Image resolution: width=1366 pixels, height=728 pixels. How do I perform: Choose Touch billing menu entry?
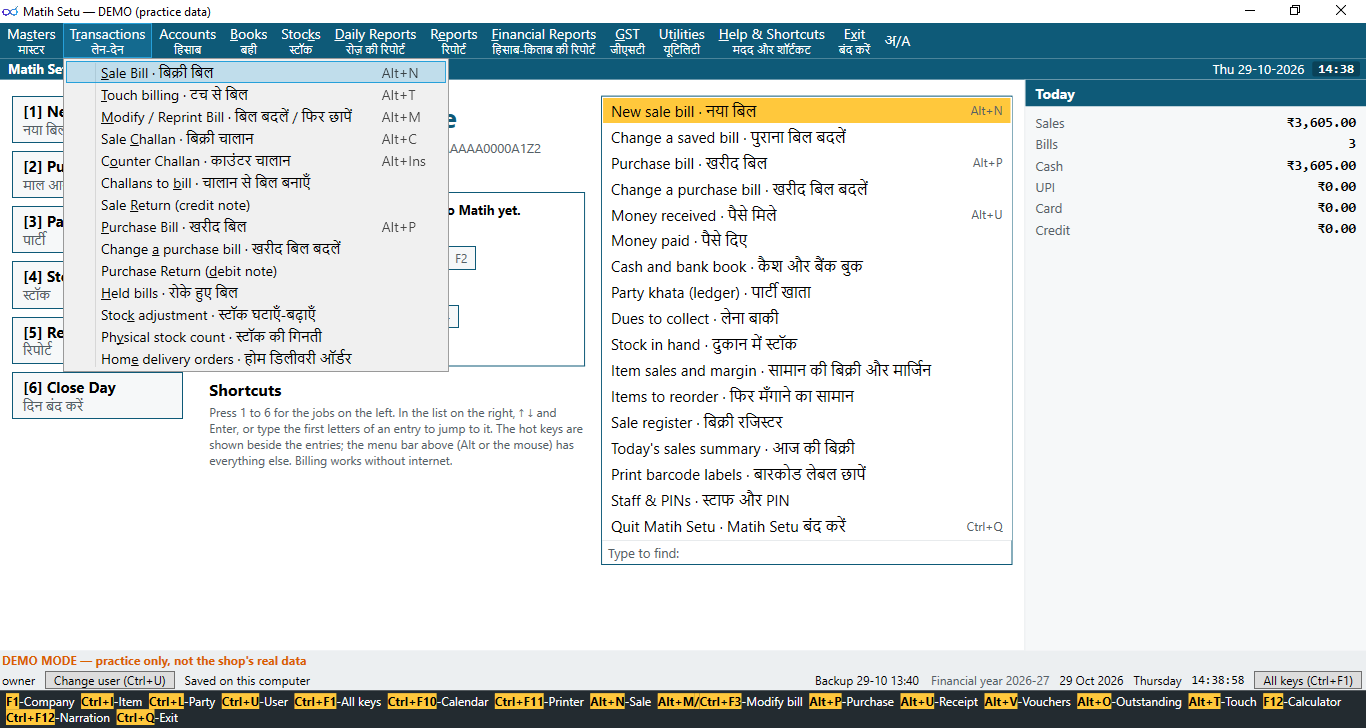(x=257, y=95)
